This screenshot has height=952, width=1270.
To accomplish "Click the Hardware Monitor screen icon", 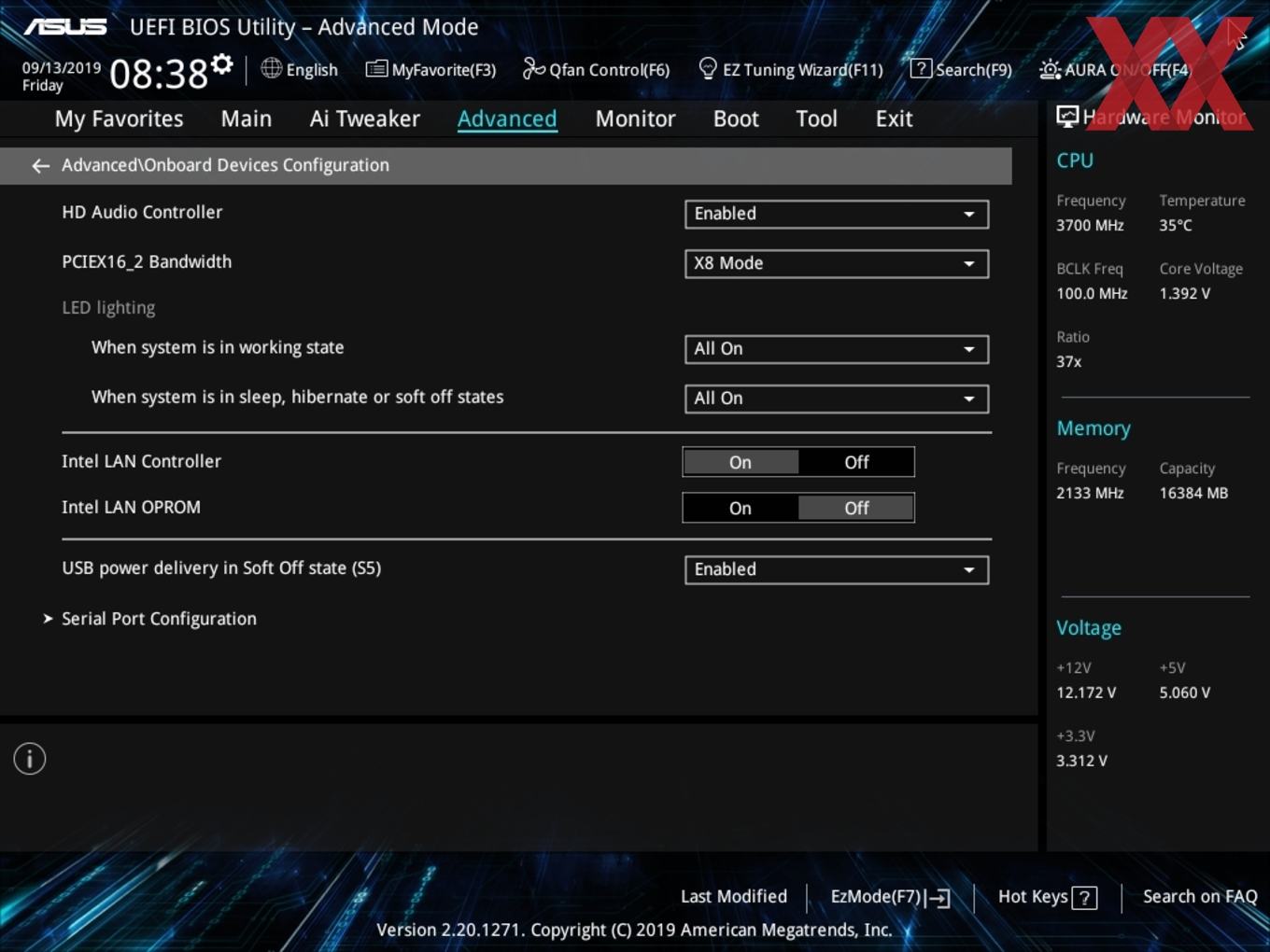I will pos(1067,116).
